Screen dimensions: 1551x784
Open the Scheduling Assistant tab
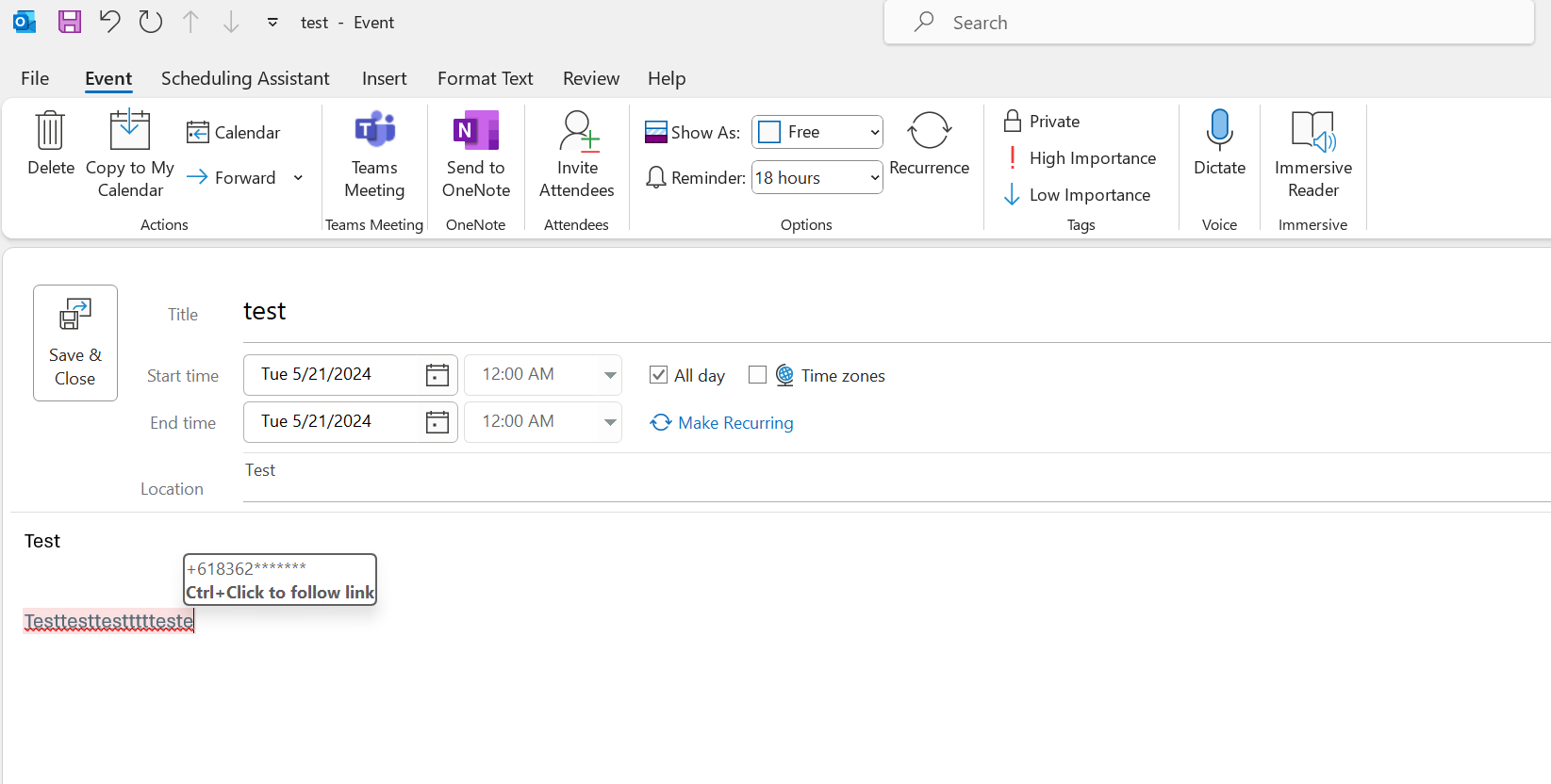[x=245, y=78]
